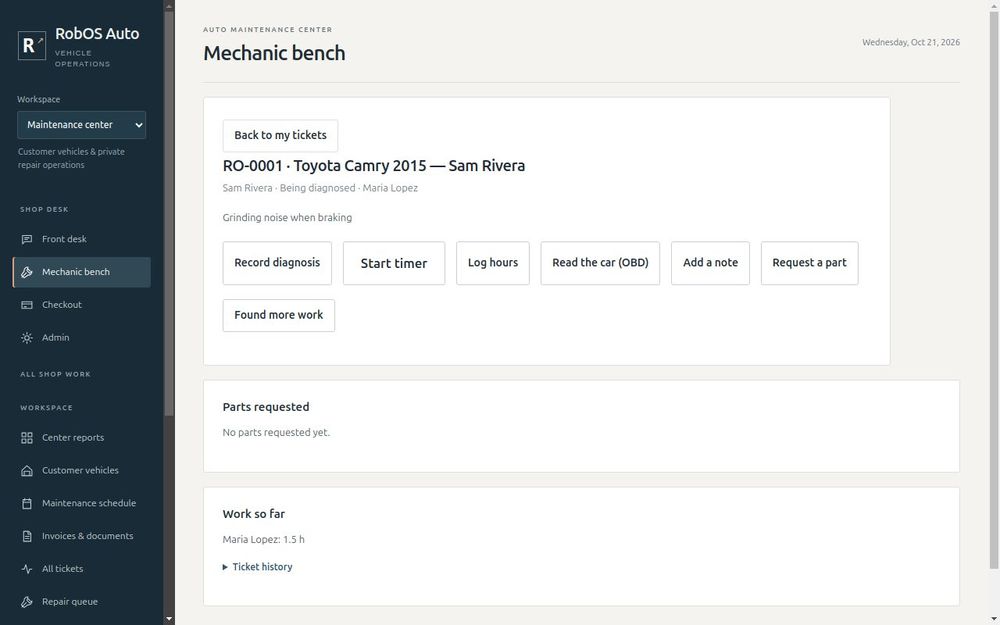Click the main page vertical scrollbar
This screenshot has width=1000, height=625.
click(x=994, y=290)
